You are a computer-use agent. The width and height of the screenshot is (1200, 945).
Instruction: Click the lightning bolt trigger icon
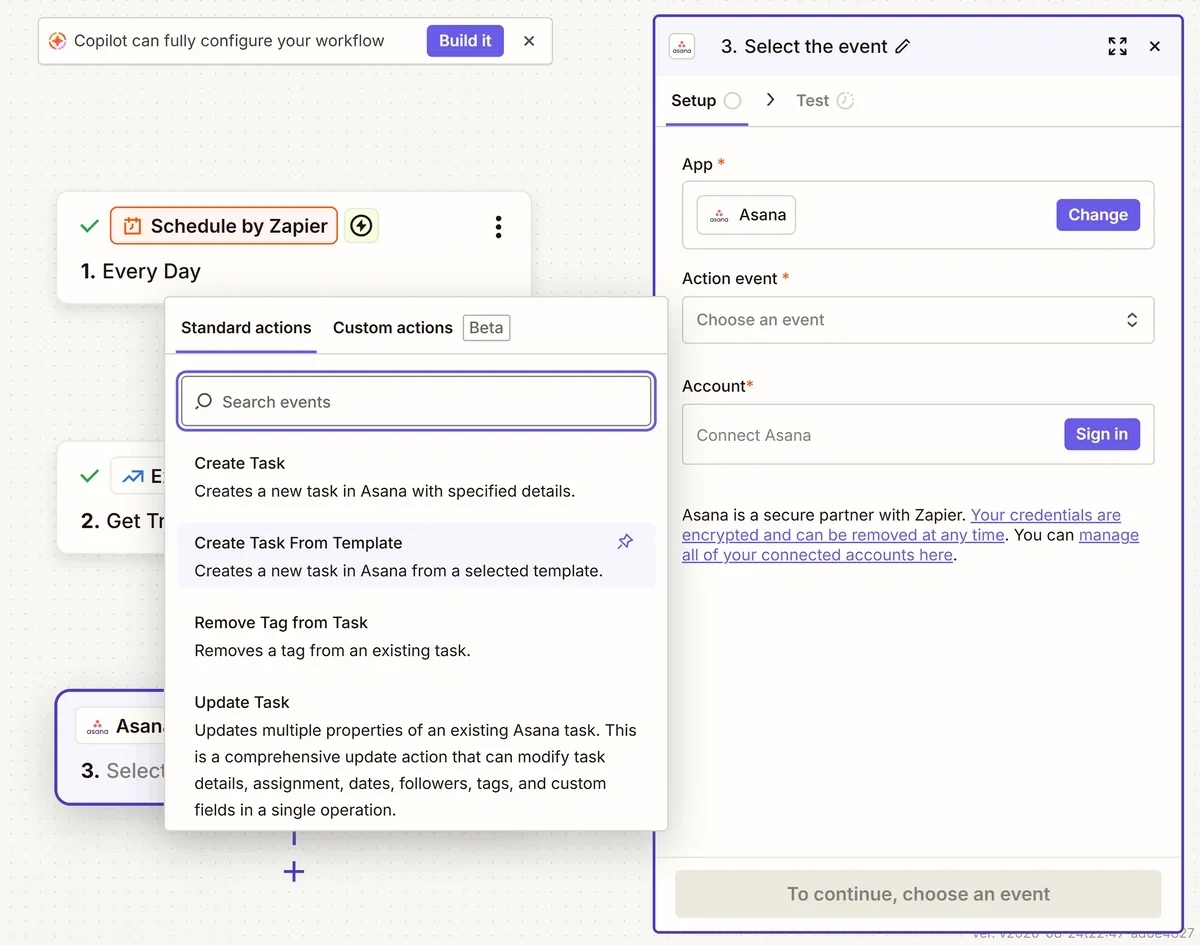[361, 226]
